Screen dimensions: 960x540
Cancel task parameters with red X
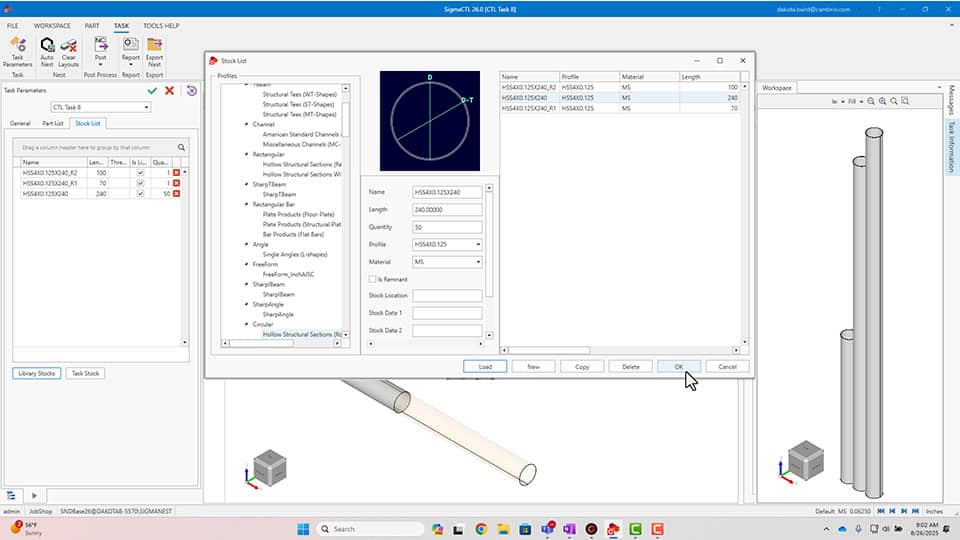click(x=169, y=91)
